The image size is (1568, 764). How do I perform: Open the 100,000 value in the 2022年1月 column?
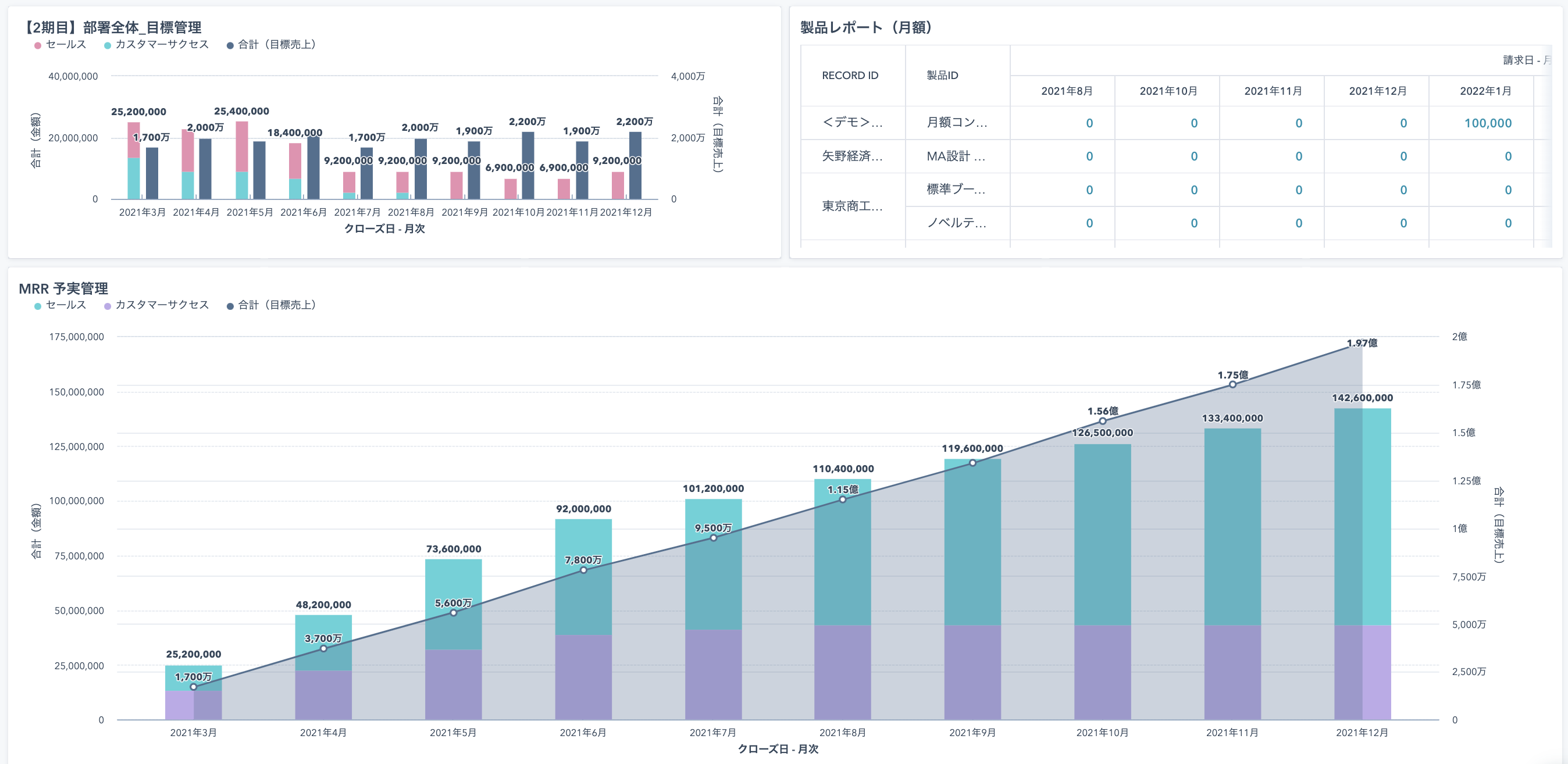pos(1488,123)
